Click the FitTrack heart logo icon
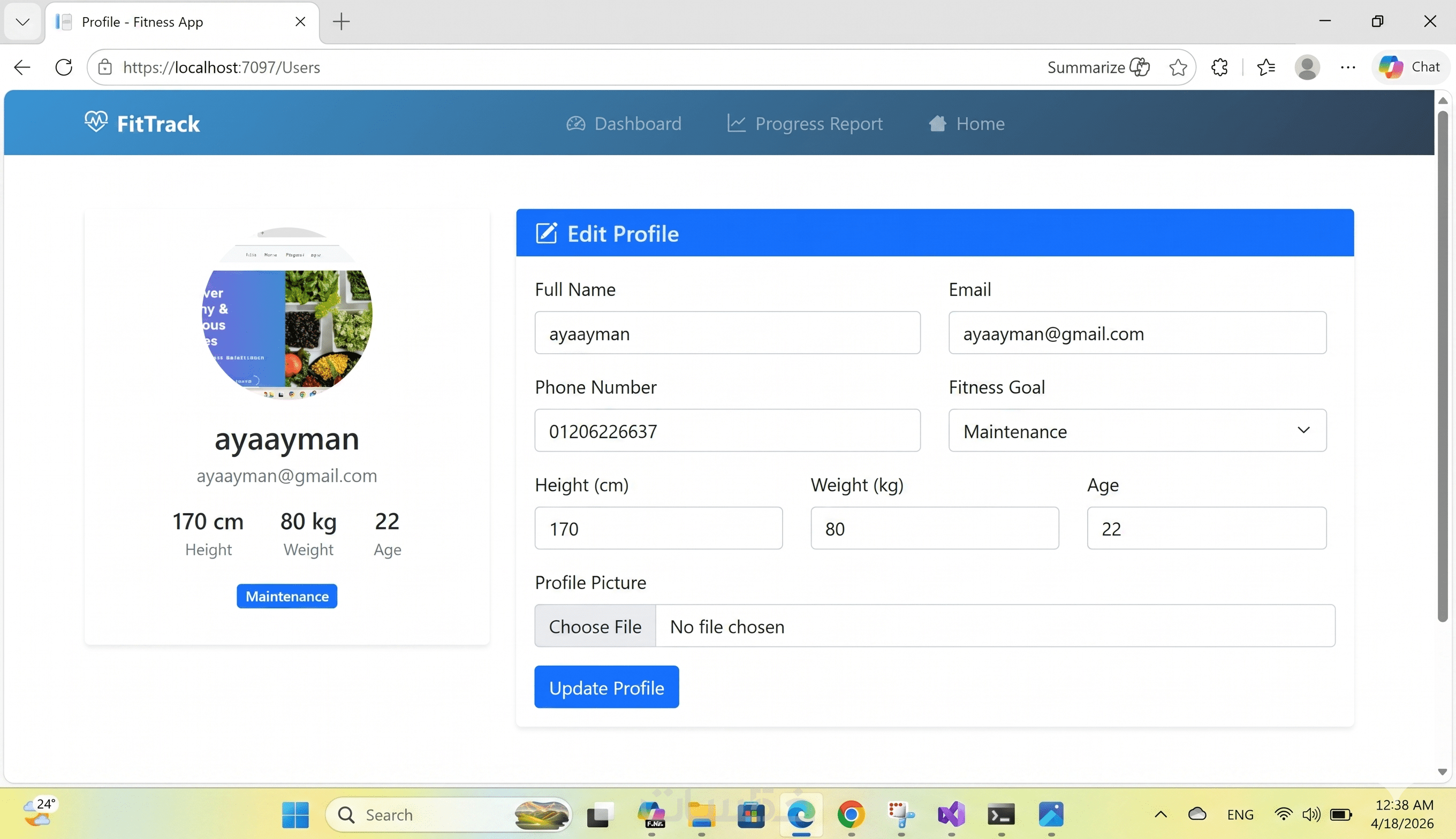Viewport: 1456px width, 839px height. tap(96, 122)
